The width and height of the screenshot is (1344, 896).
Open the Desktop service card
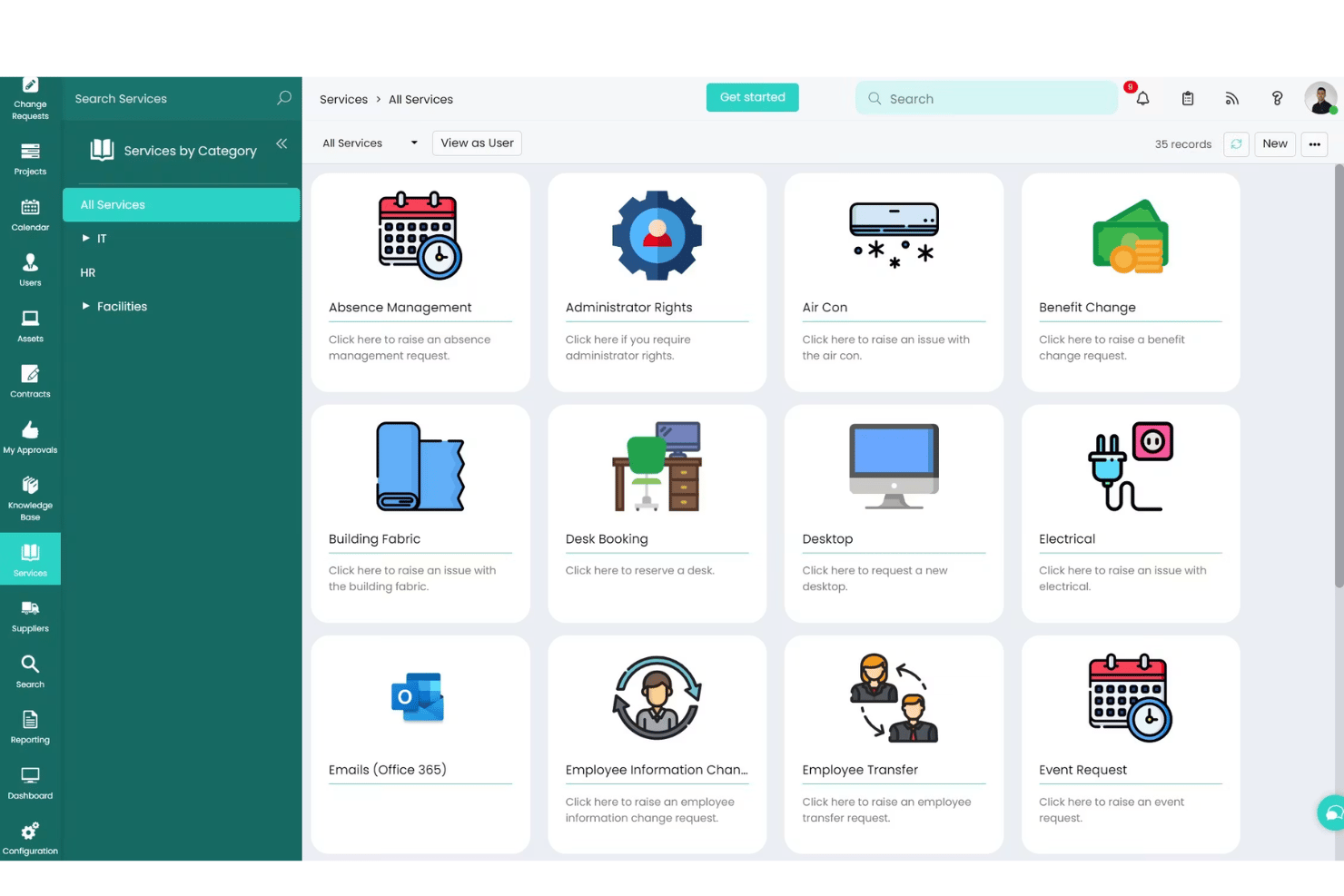894,514
